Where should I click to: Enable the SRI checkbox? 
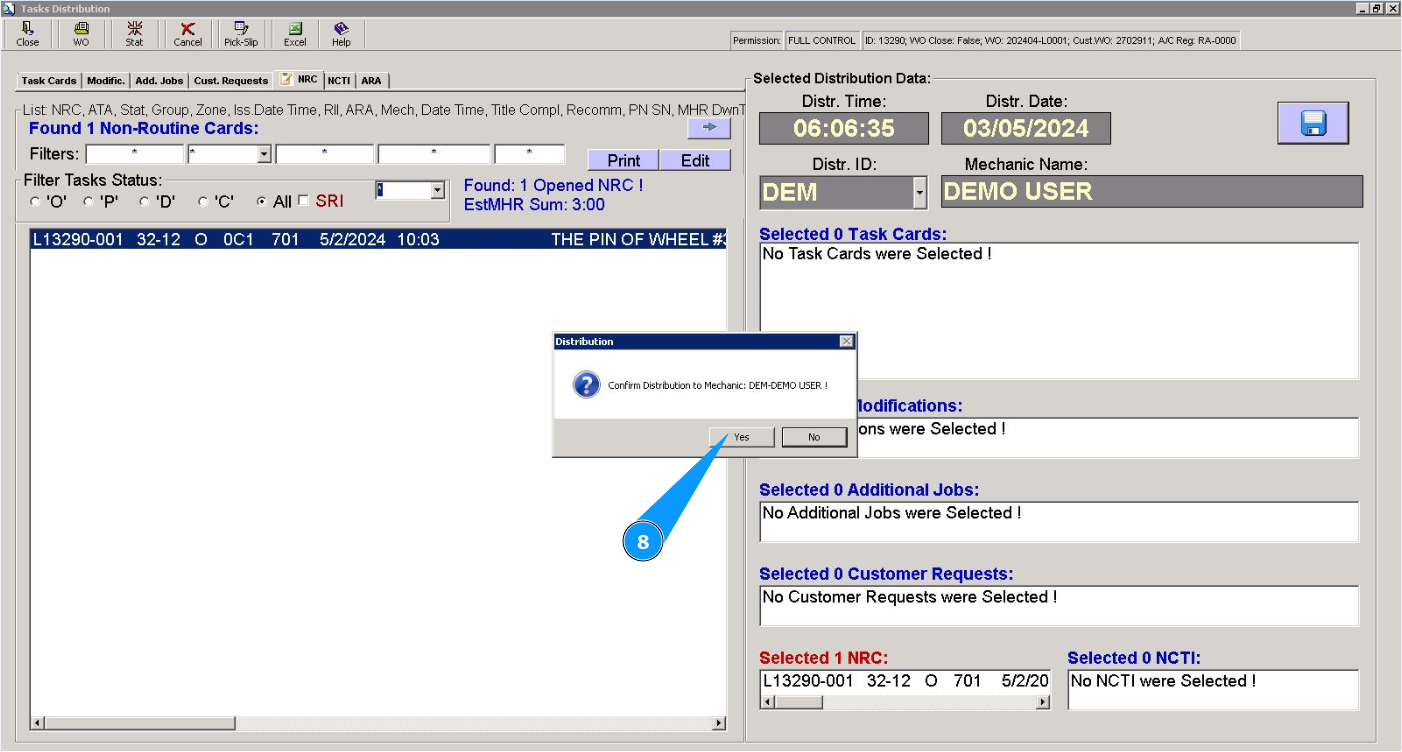click(304, 201)
